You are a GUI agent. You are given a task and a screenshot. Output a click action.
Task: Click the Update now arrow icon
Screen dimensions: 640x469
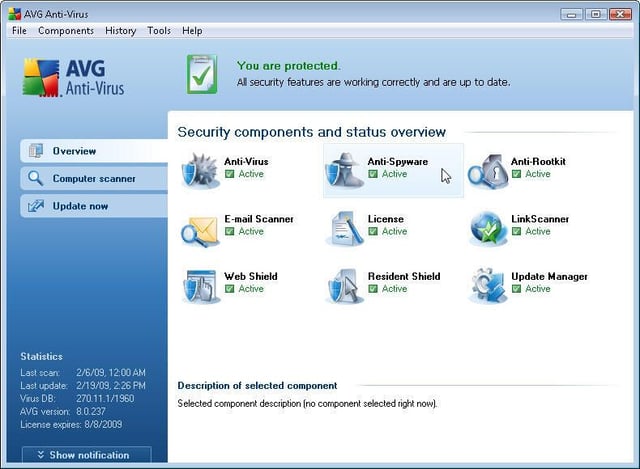point(36,206)
